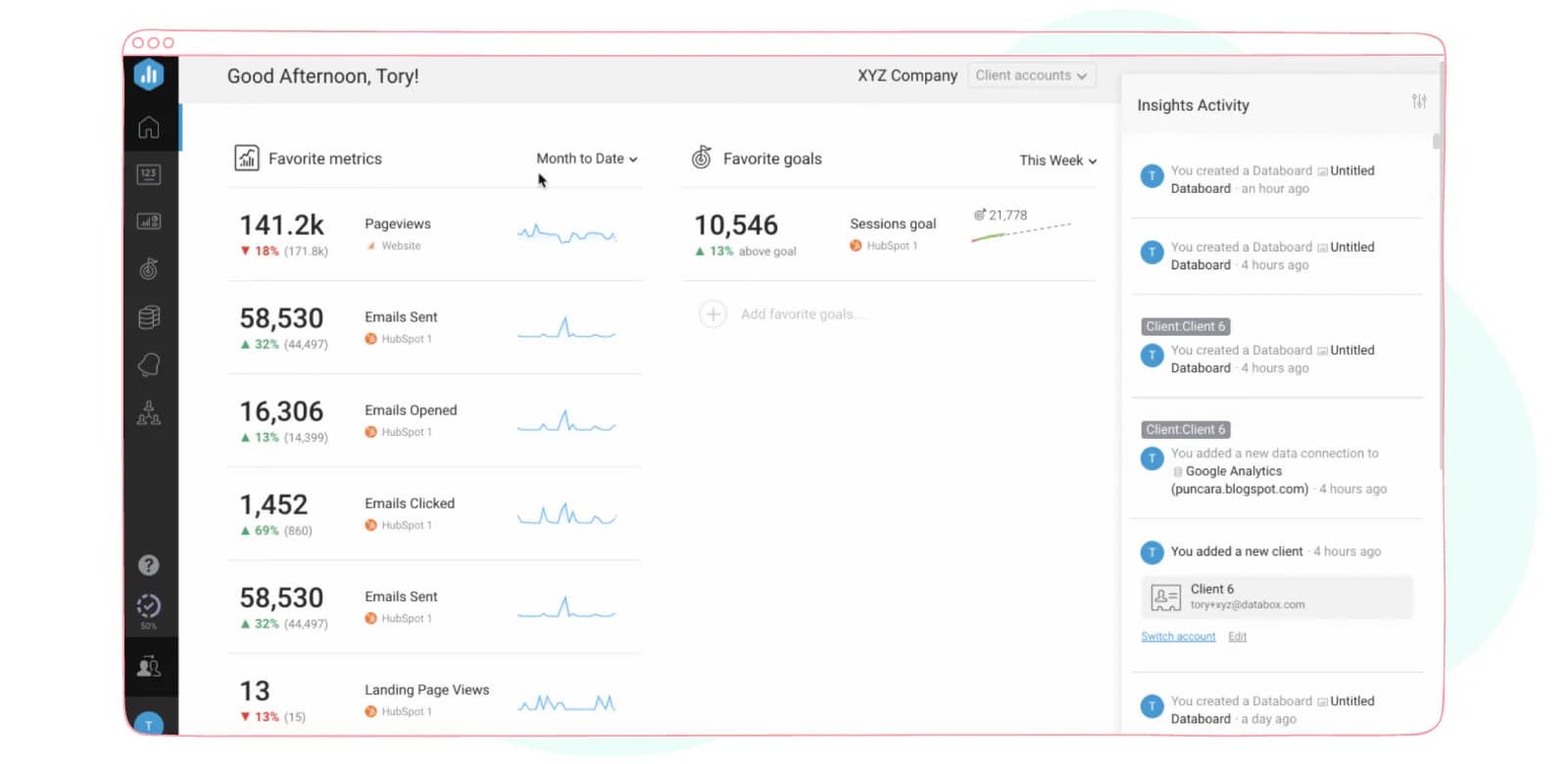Click the 16,306 emails opened value
The image size is (1568, 764).
(x=281, y=411)
